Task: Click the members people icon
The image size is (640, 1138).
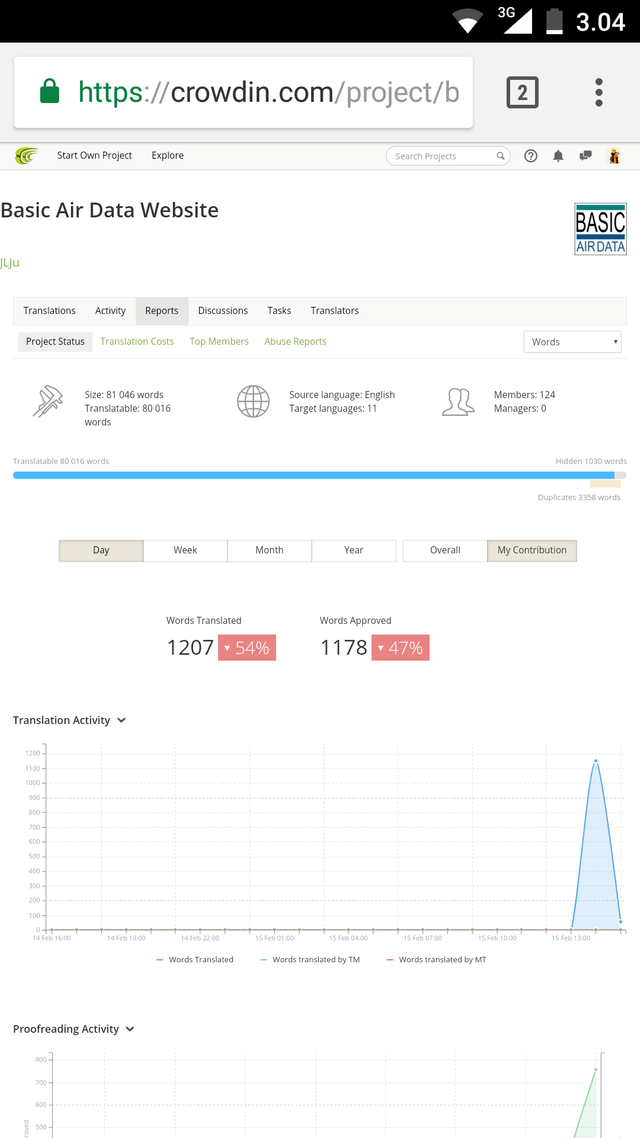Action: [x=458, y=401]
